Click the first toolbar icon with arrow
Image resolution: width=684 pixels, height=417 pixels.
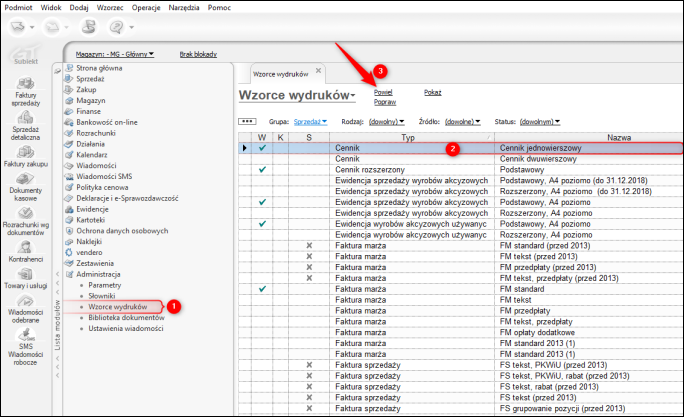18,27
